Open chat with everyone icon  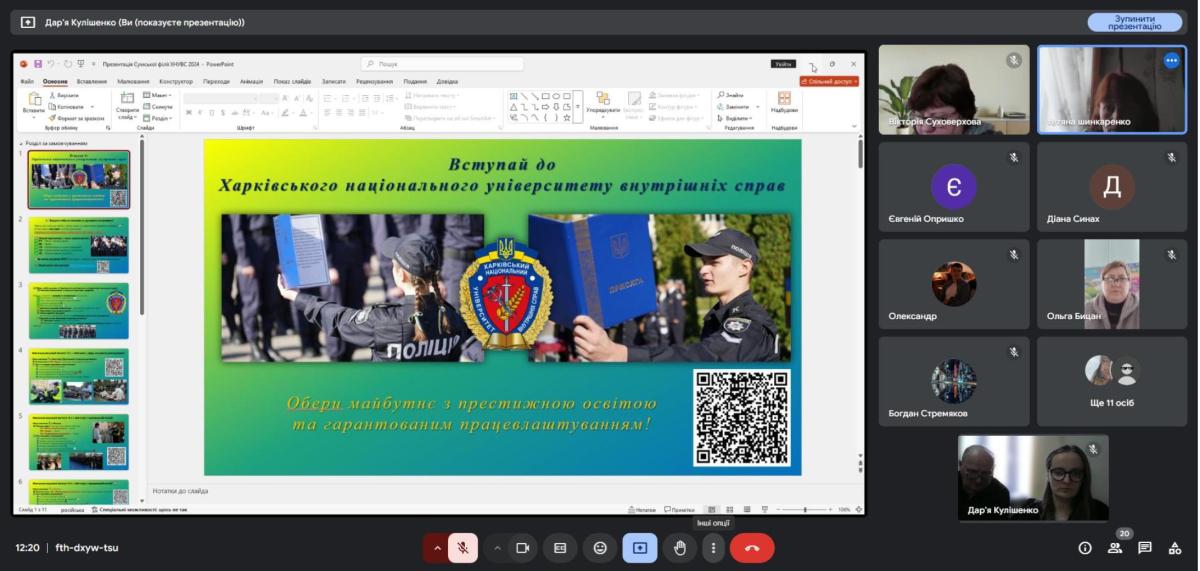(1145, 548)
